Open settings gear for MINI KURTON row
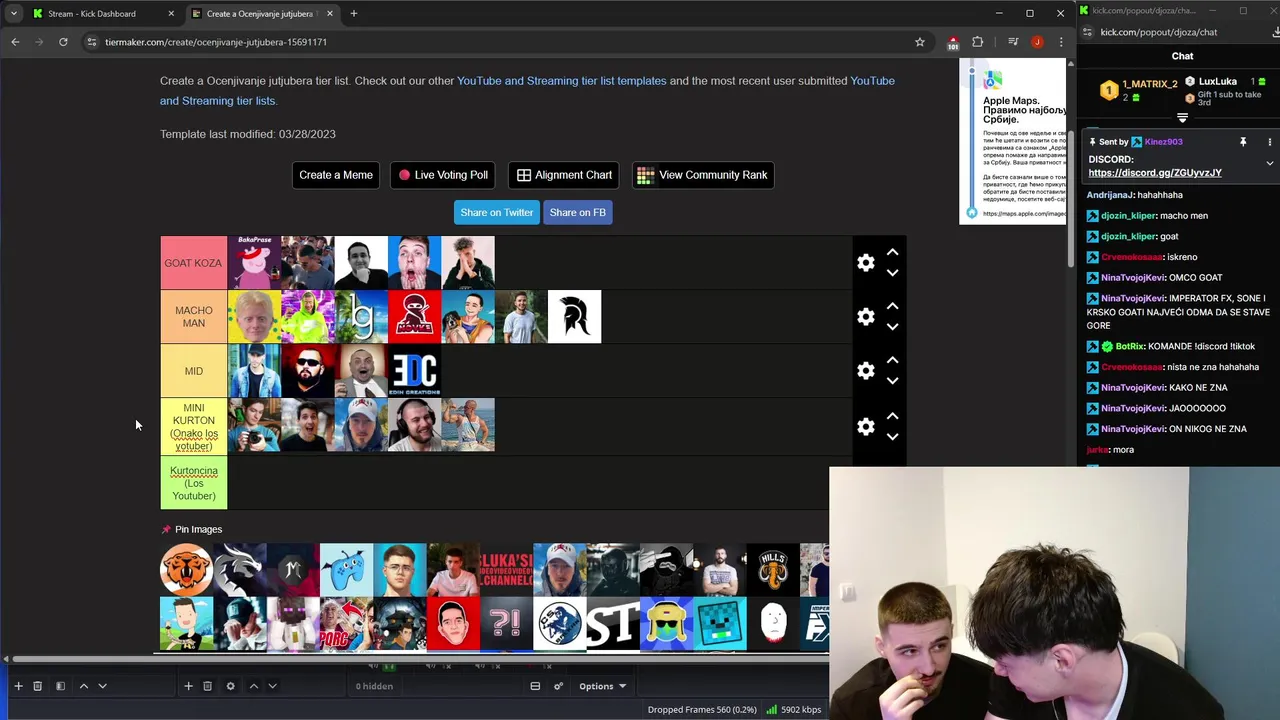This screenshot has height=720, width=1280. point(866,426)
